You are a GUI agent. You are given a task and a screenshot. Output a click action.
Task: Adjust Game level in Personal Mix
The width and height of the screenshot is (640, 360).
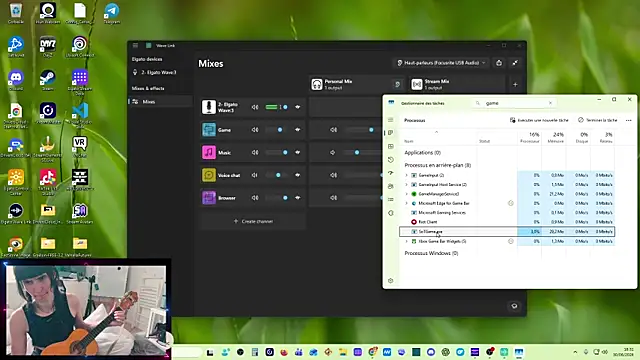point(362,130)
